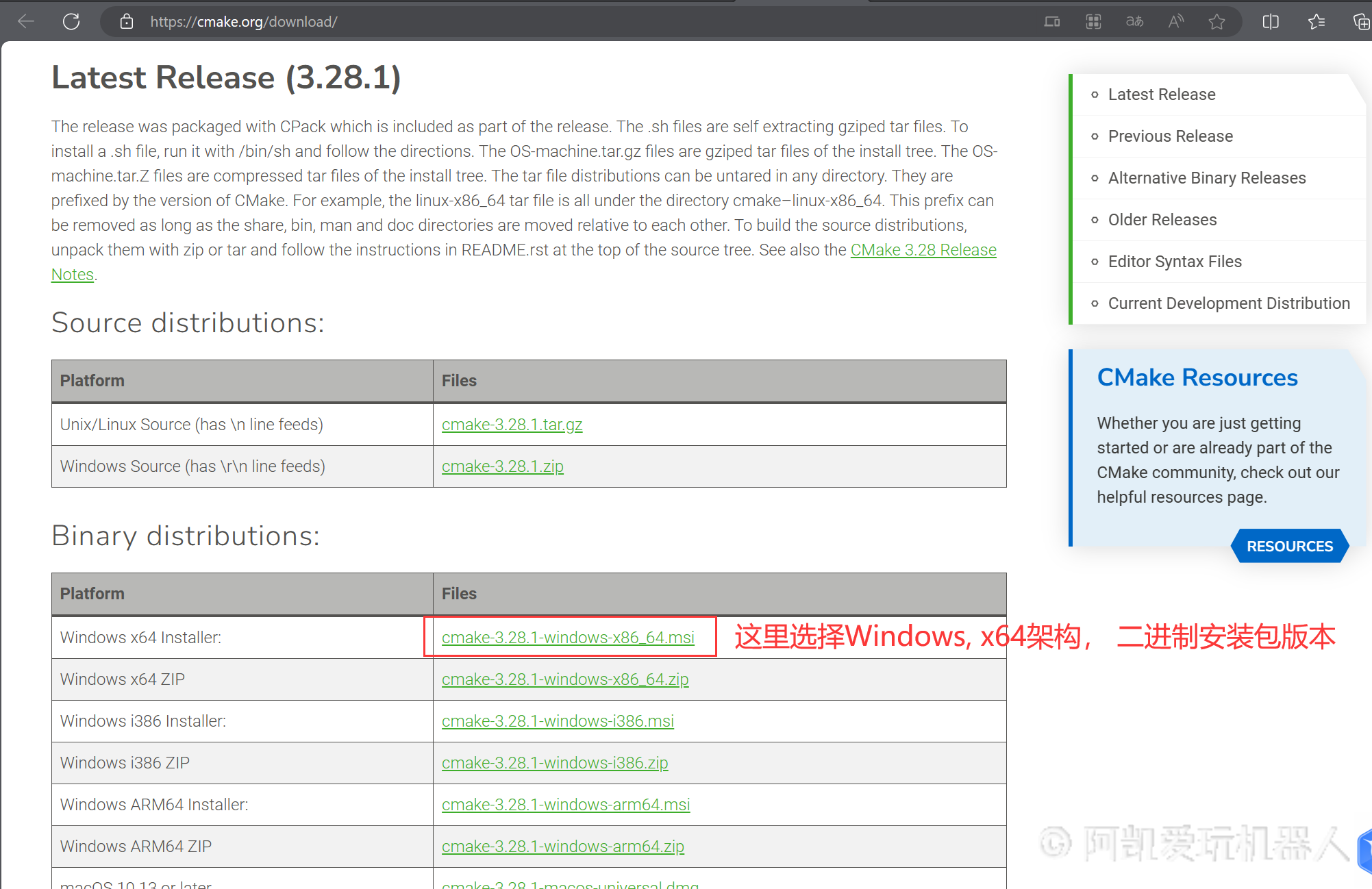This screenshot has height=889, width=1372.
Task: Open Current Development Distribution sidebar item
Action: pyautogui.click(x=1229, y=303)
